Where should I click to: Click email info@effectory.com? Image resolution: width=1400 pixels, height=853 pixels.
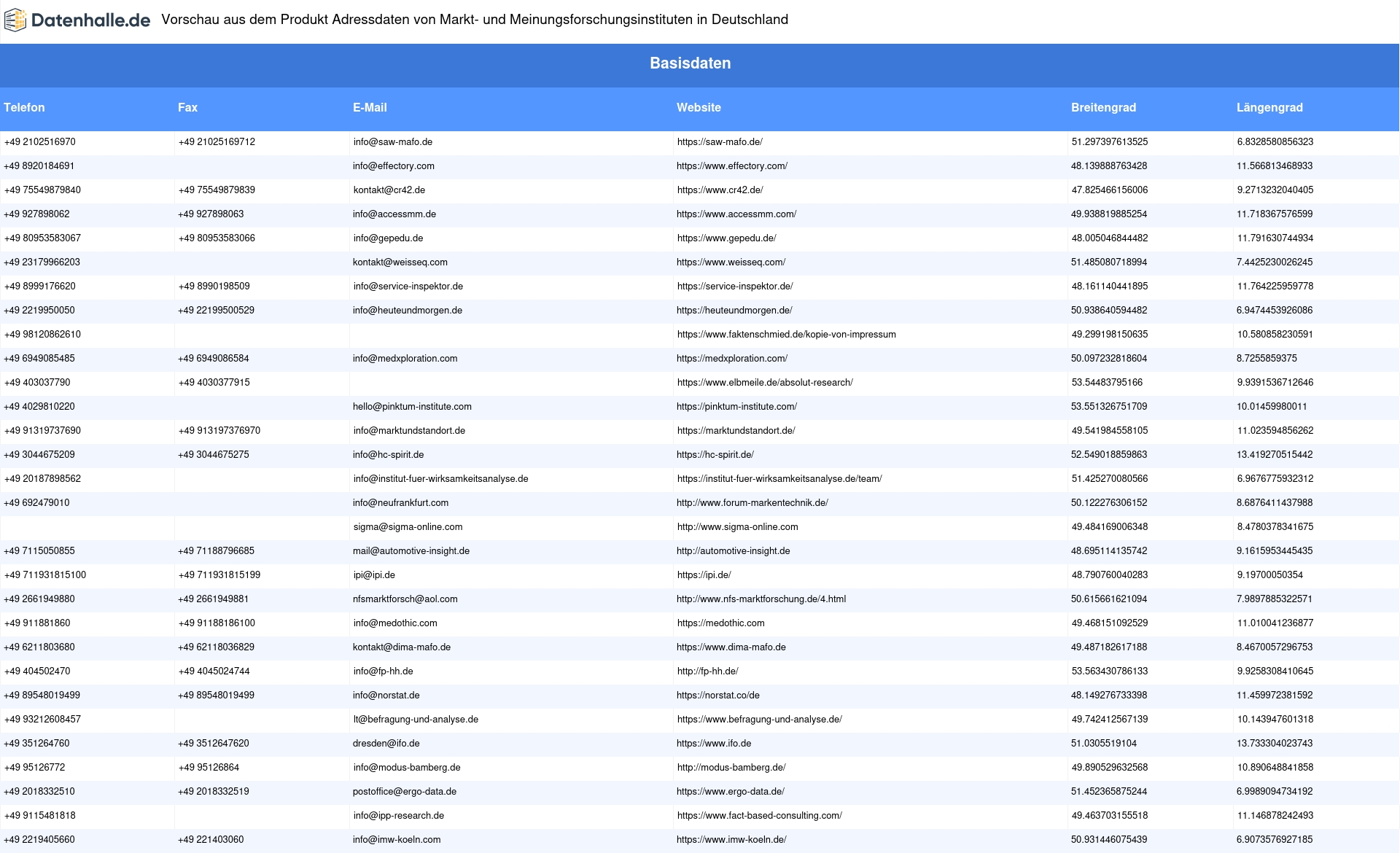click(394, 166)
